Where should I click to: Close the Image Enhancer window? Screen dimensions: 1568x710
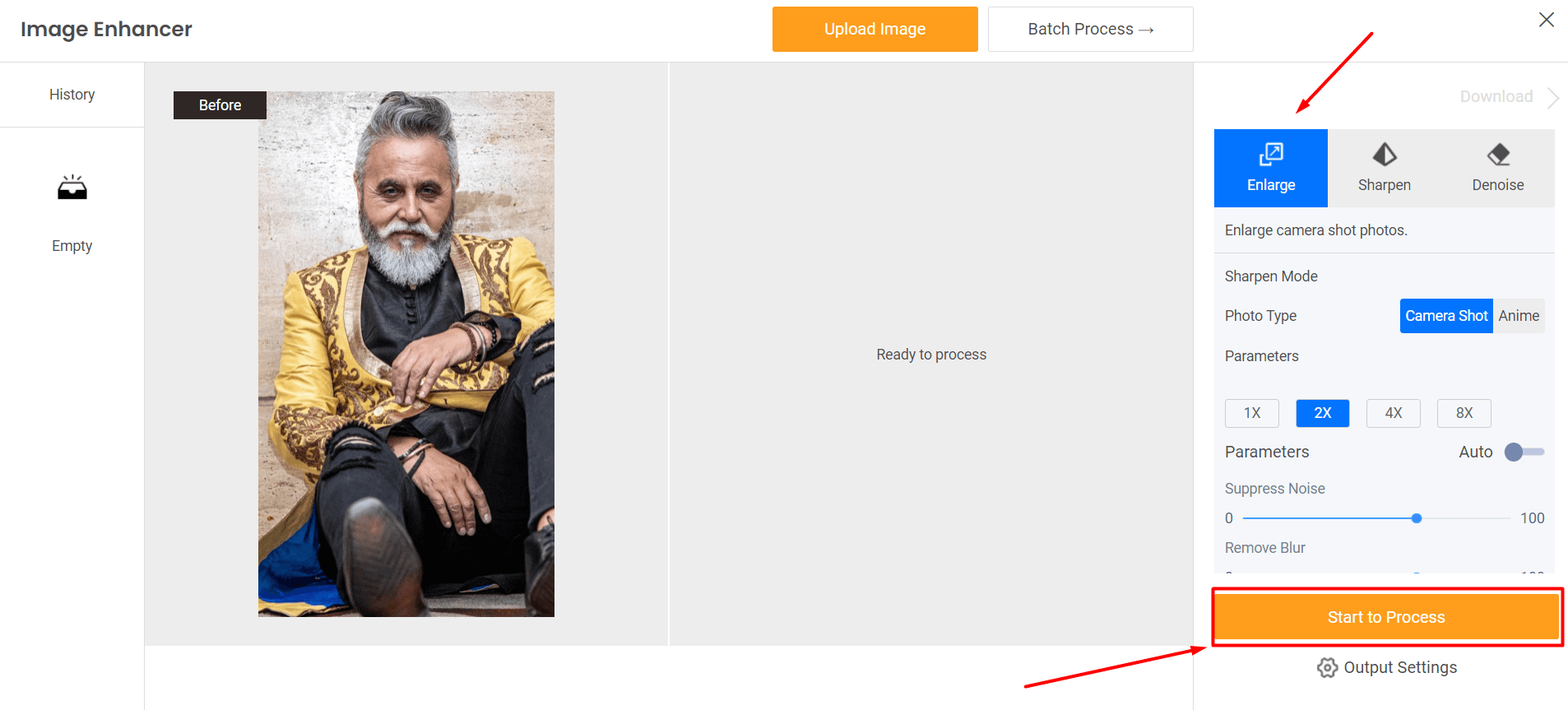[1547, 20]
